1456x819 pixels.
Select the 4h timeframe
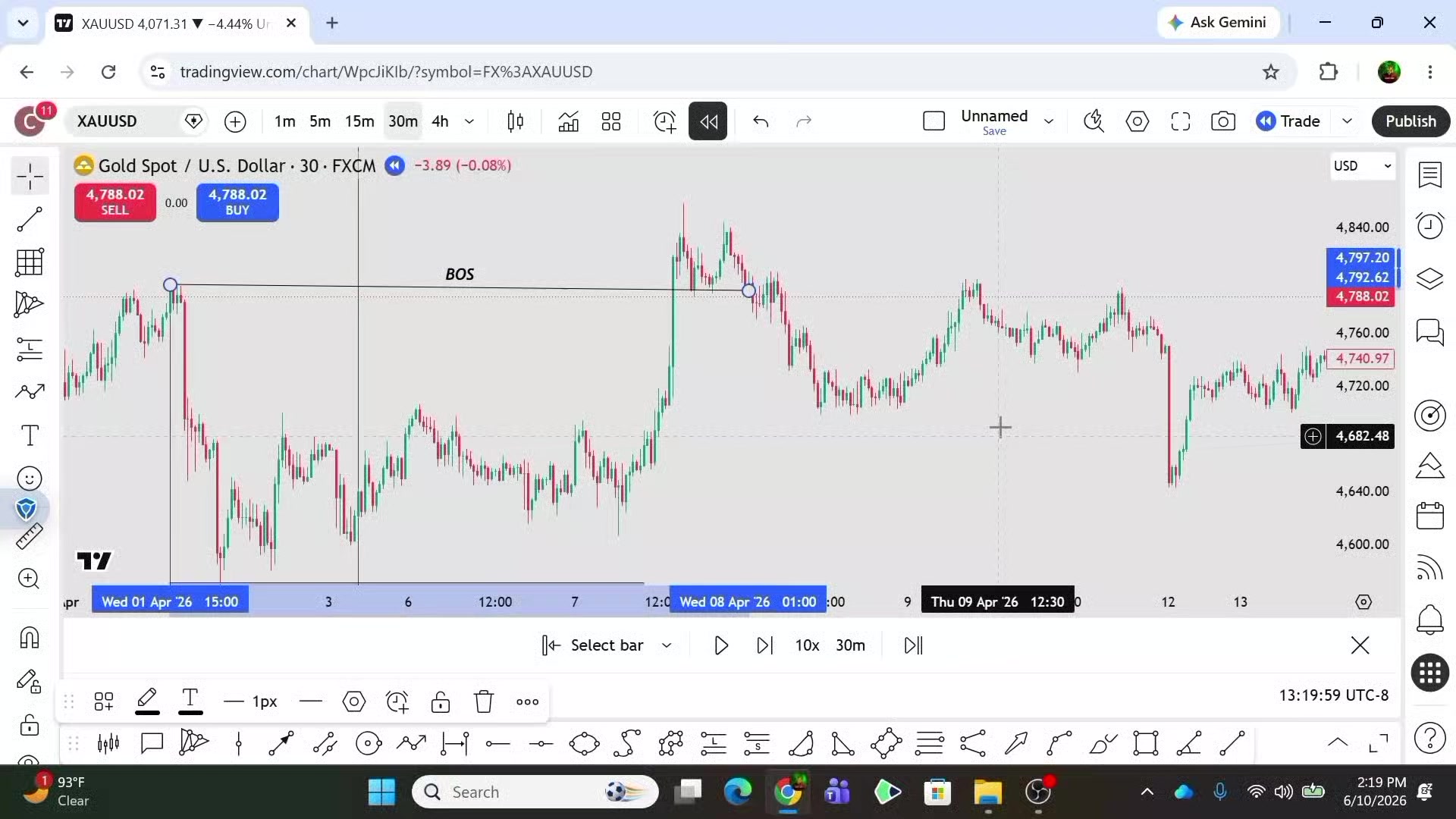pos(440,121)
